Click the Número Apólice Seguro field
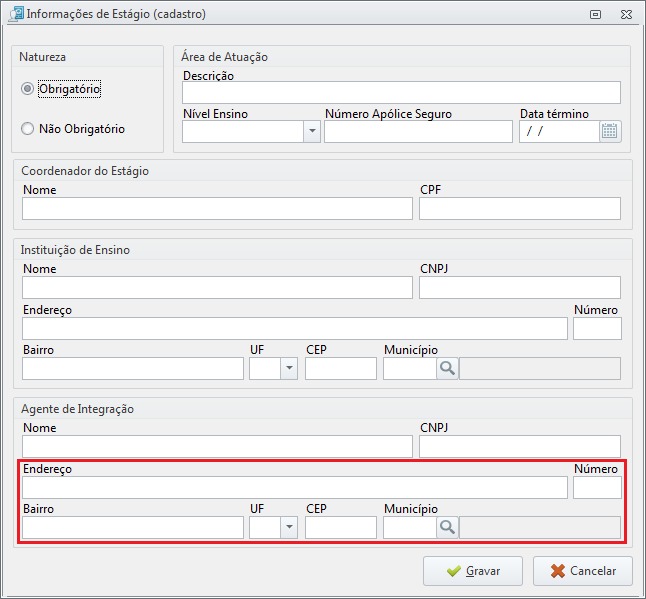The image size is (646, 599). [x=419, y=131]
